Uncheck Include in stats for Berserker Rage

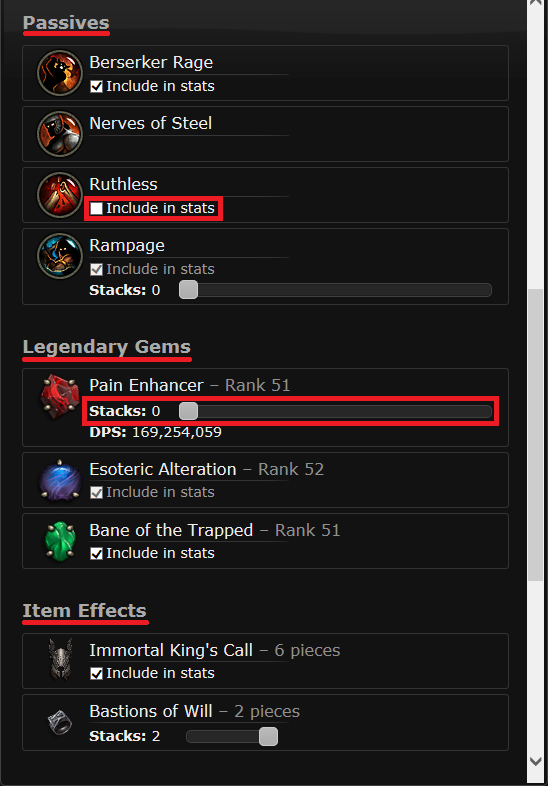[96, 87]
